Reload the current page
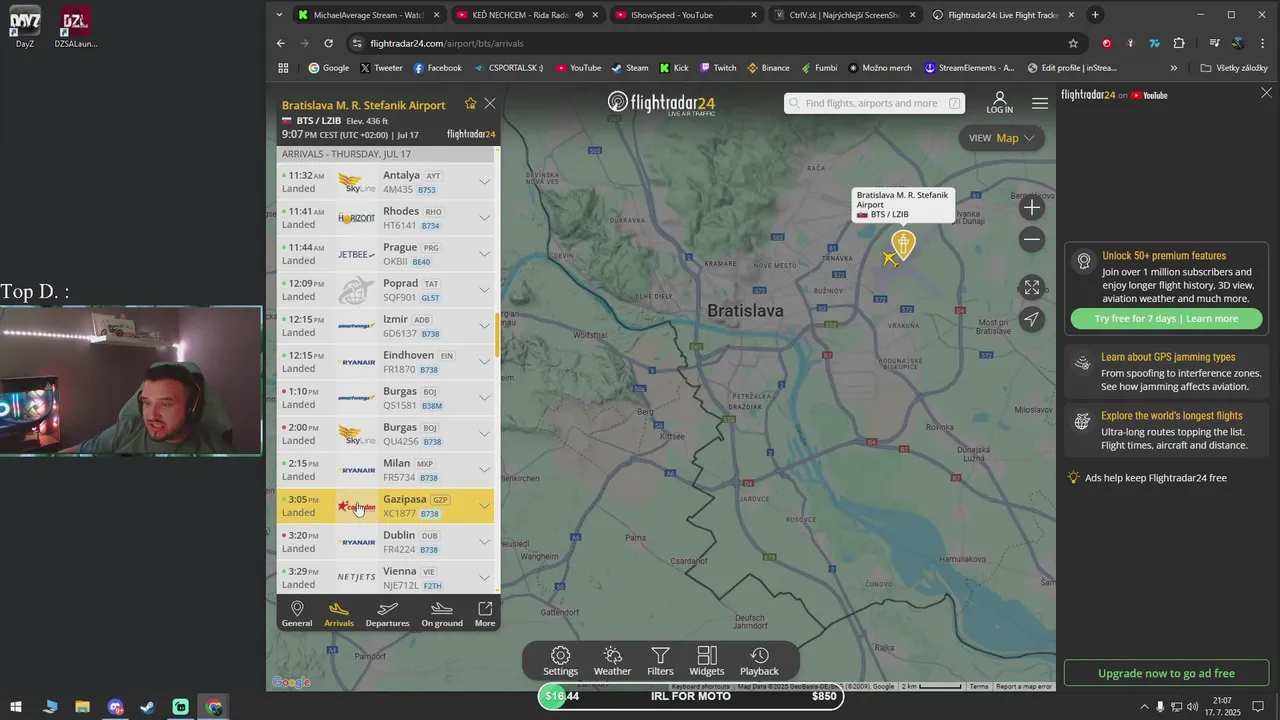Viewport: 1280px width, 720px height. point(328,43)
